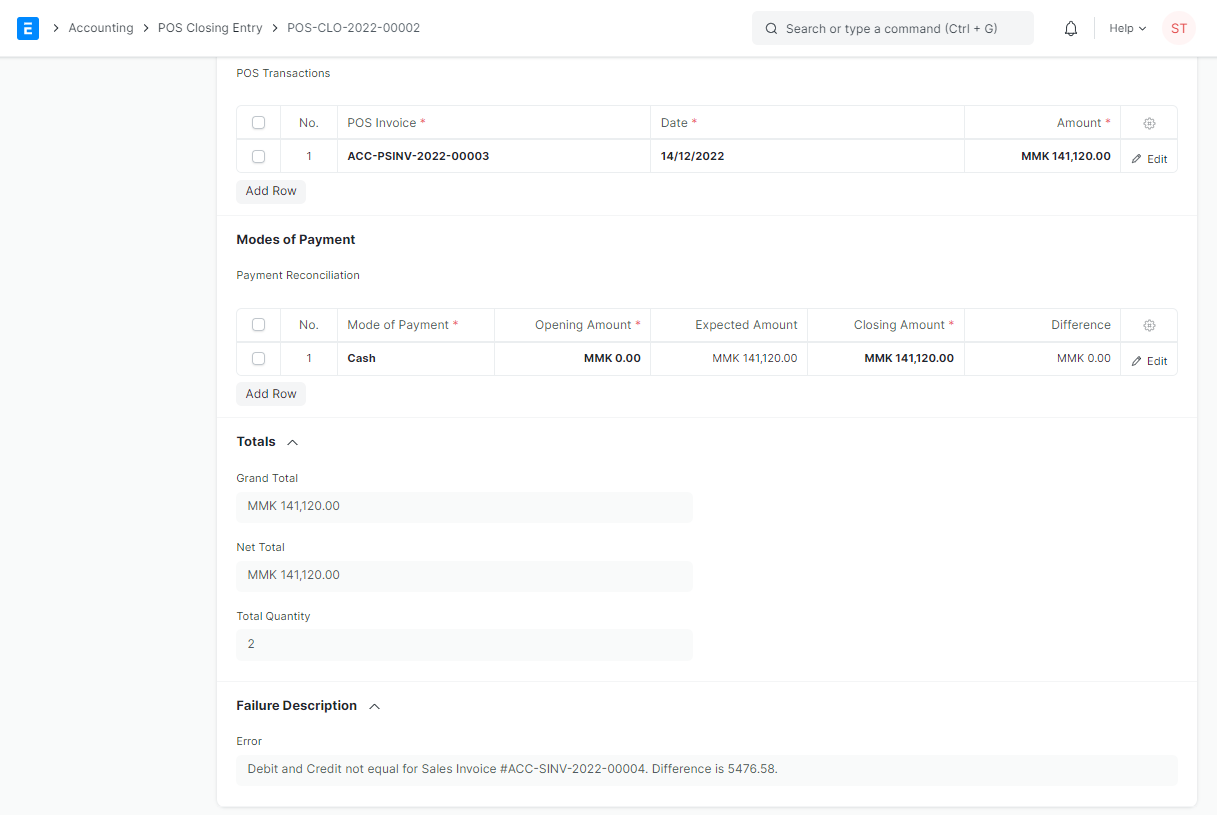
Task: Open the ST user avatar menu
Action: tap(1178, 28)
